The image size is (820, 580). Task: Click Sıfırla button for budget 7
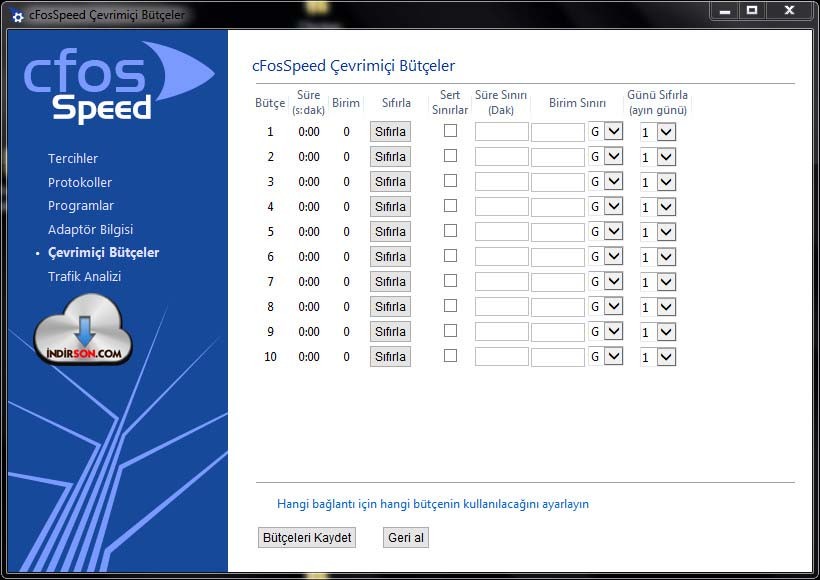pos(390,282)
